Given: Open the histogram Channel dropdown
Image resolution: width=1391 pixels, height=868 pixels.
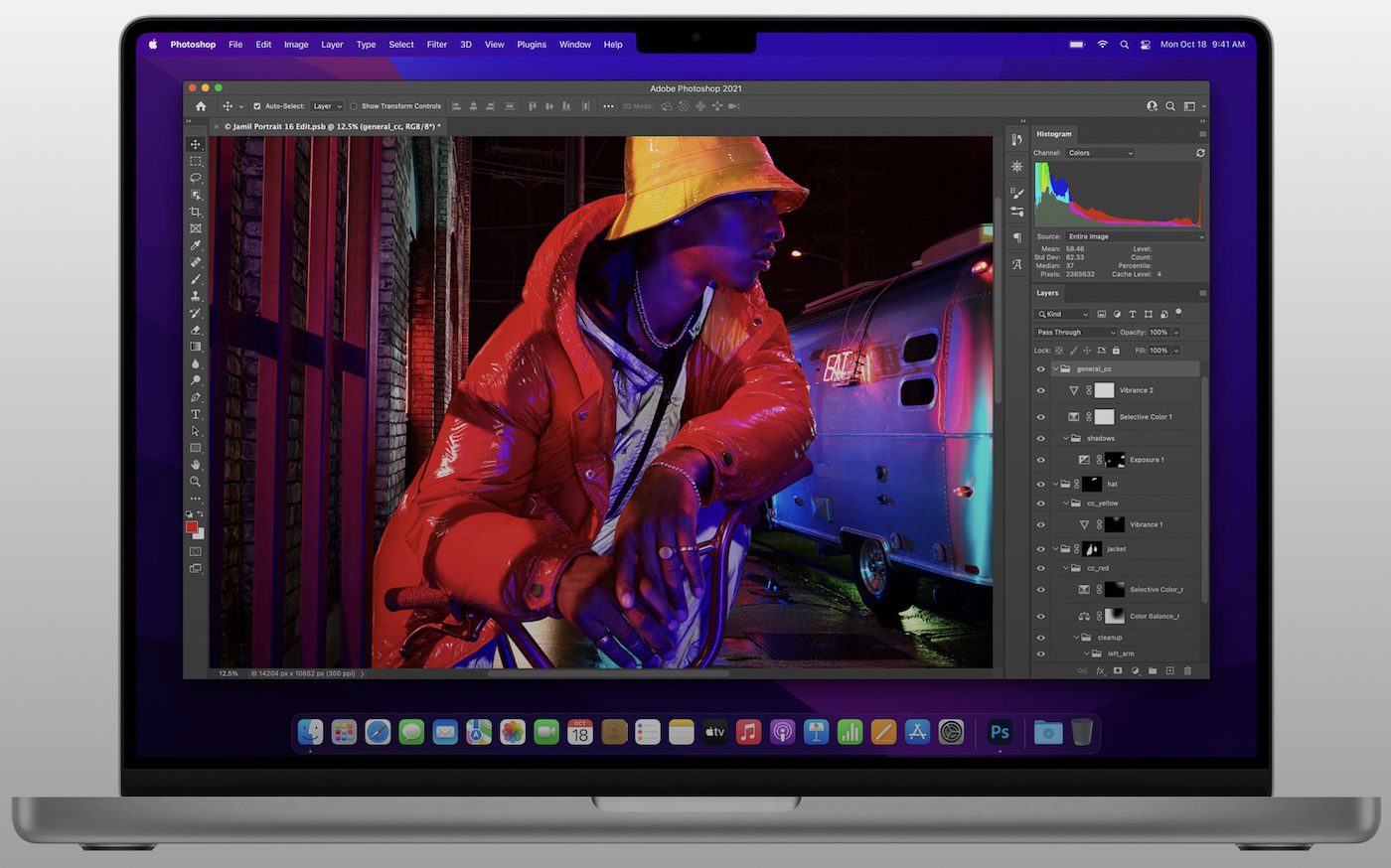Looking at the screenshot, I should click(1100, 153).
